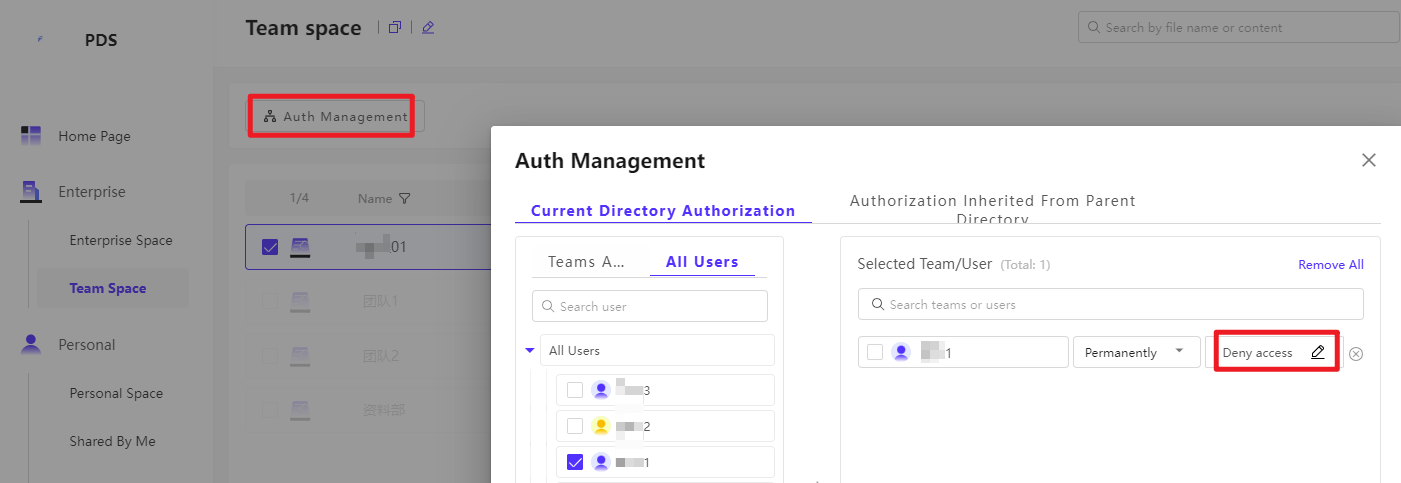Click the Search user input field
Image resolution: width=1401 pixels, height=483 pixels.
coord(650,306)
